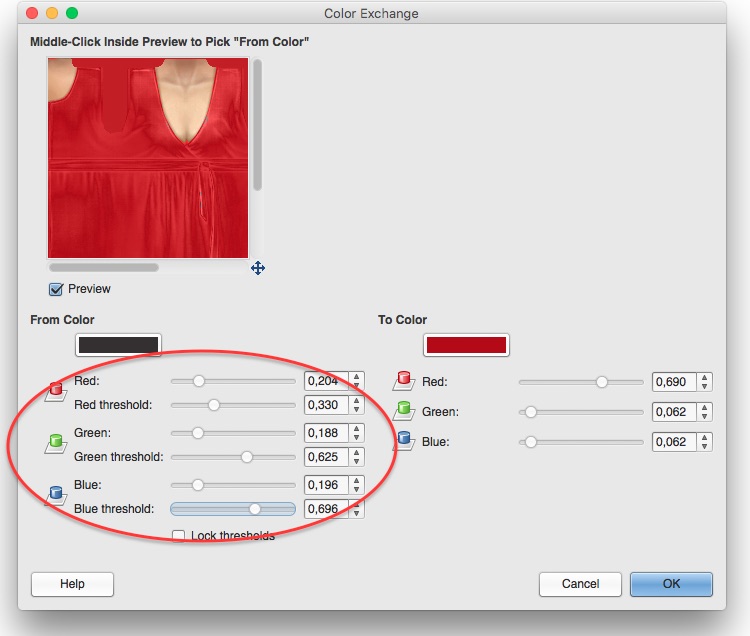
Task: Click the To Color red channel icon
Action: point(404,382)
